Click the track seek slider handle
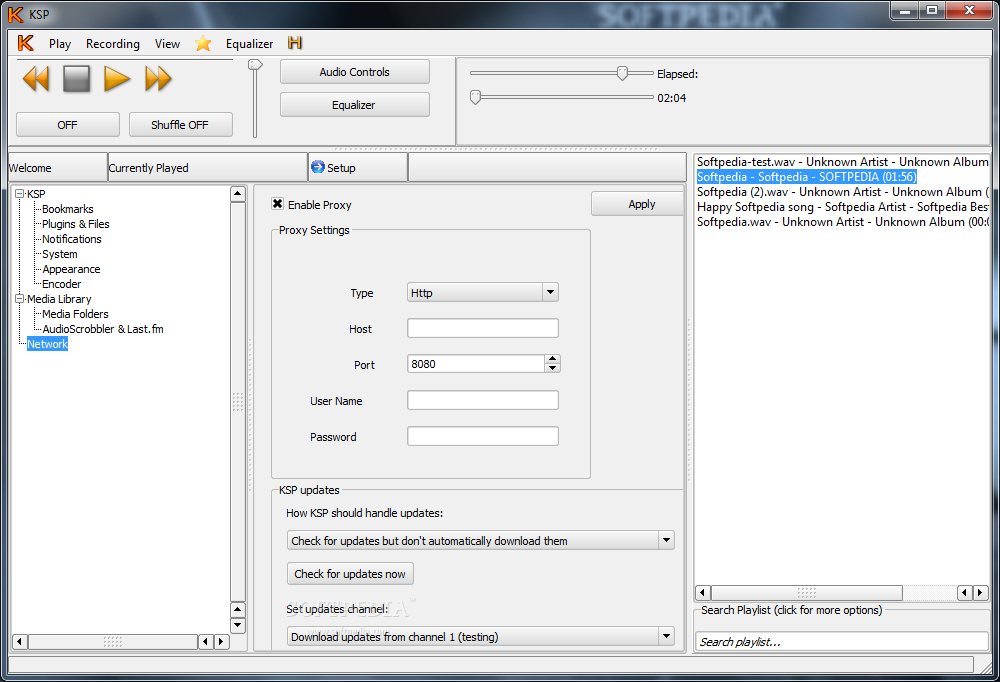The height and width of the screenshot is (682, 1000). pyautogui.click(x=475, y=98)
